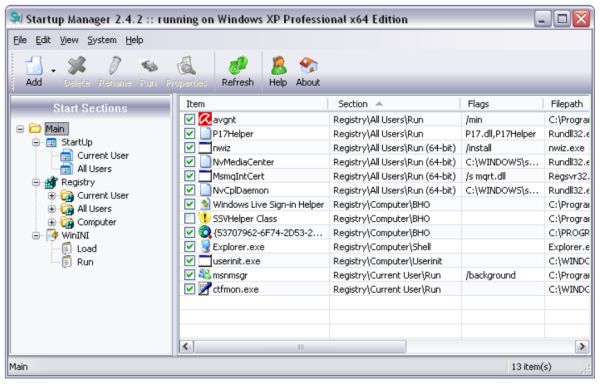
Task: Select the WinINI Load item
Action: click(x=86, y=249)
